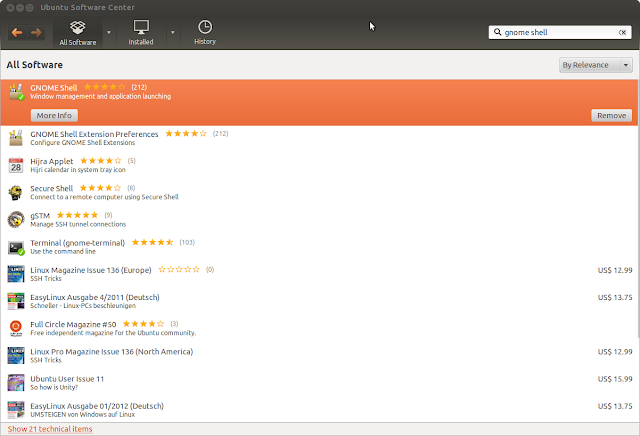This screenshot has width=640, height=436.
Task: Expand the All Software dropdown arrow
Action: click(109, 32)
